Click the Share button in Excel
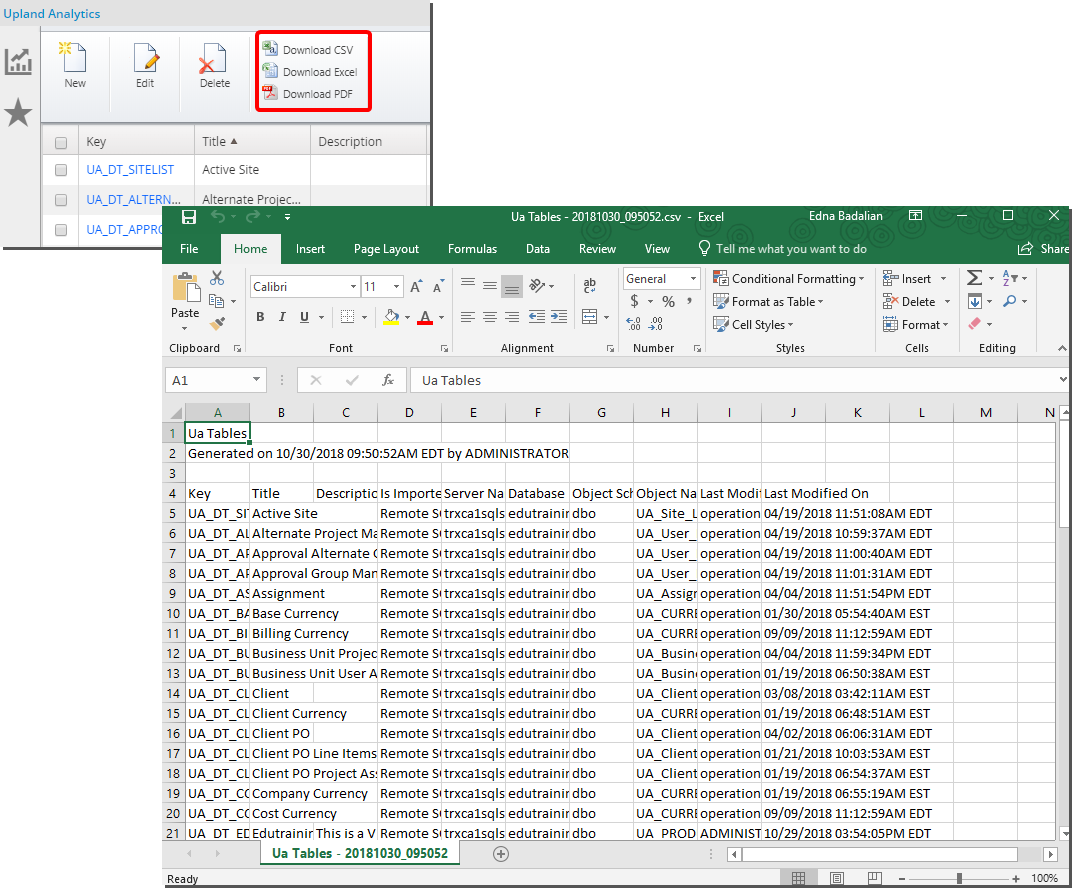 tap(1044, 249)
